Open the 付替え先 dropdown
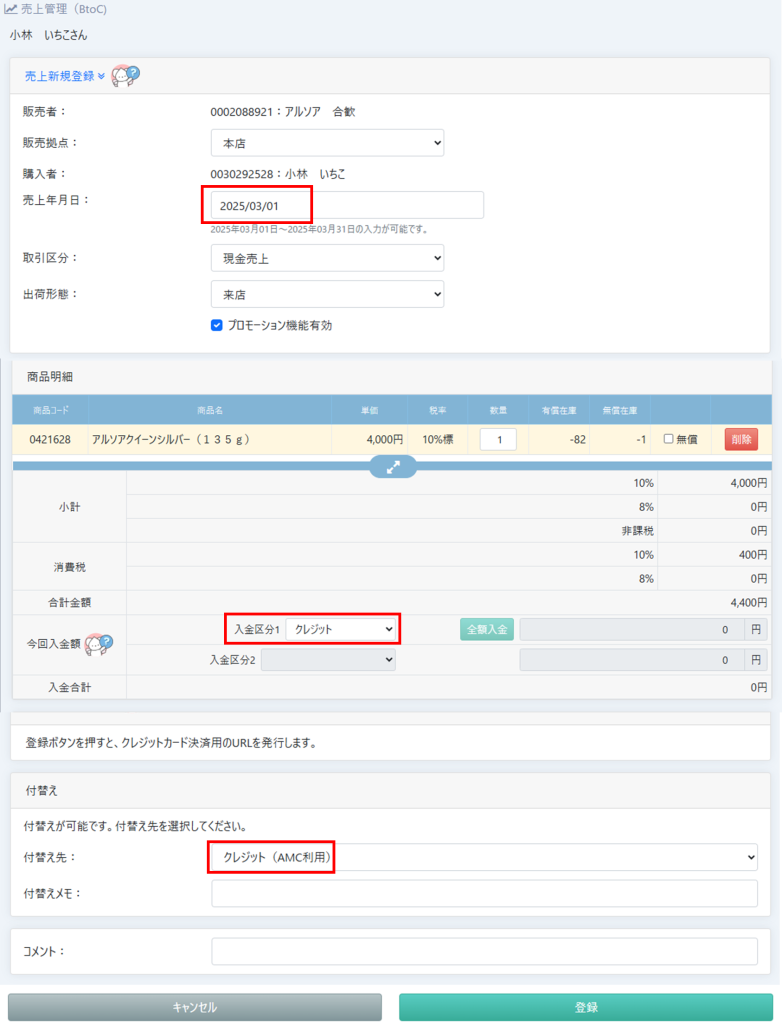The width and height of the screenshot is (782, 1024). [x=484, y=857]
